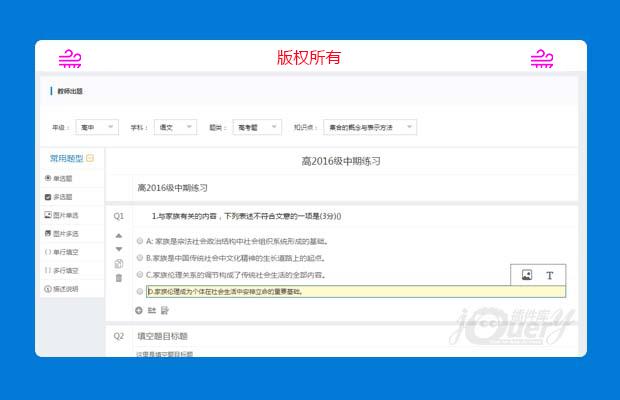The width and height of the screenshot is (620, 400).
Task: Choose 图片多选 in the question type list
Action: [x=61, y=234]
